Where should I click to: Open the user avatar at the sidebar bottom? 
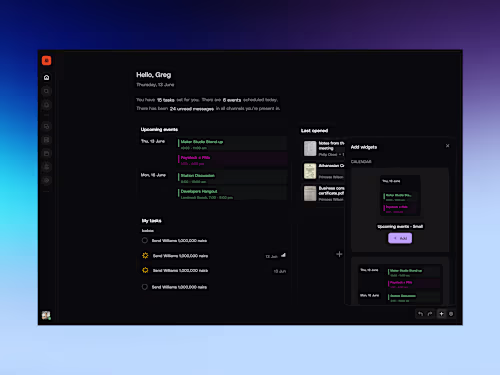coord(46,315)
